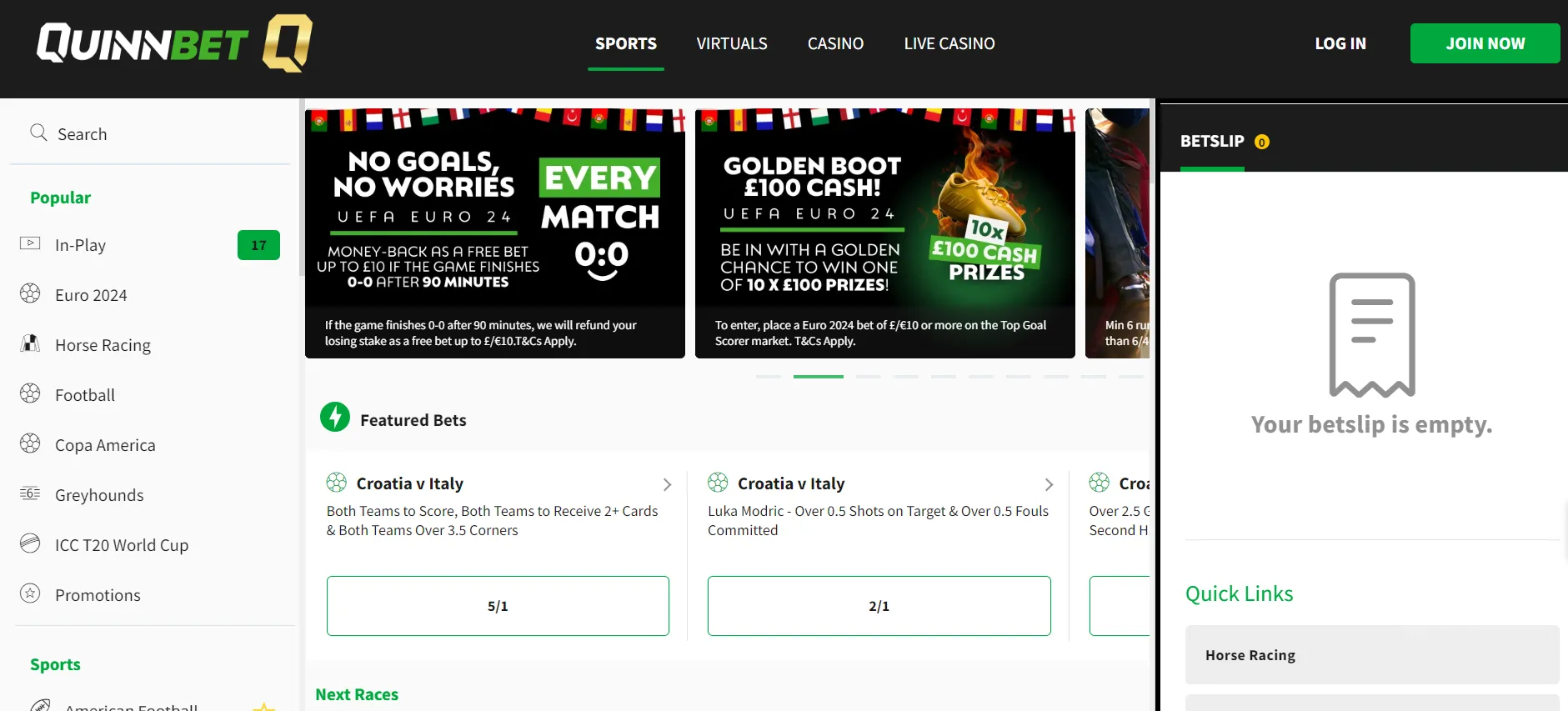Viewport: 1568px width, 711px height.
Task: Select first carousel indicator dash
Action: point(769,377)
